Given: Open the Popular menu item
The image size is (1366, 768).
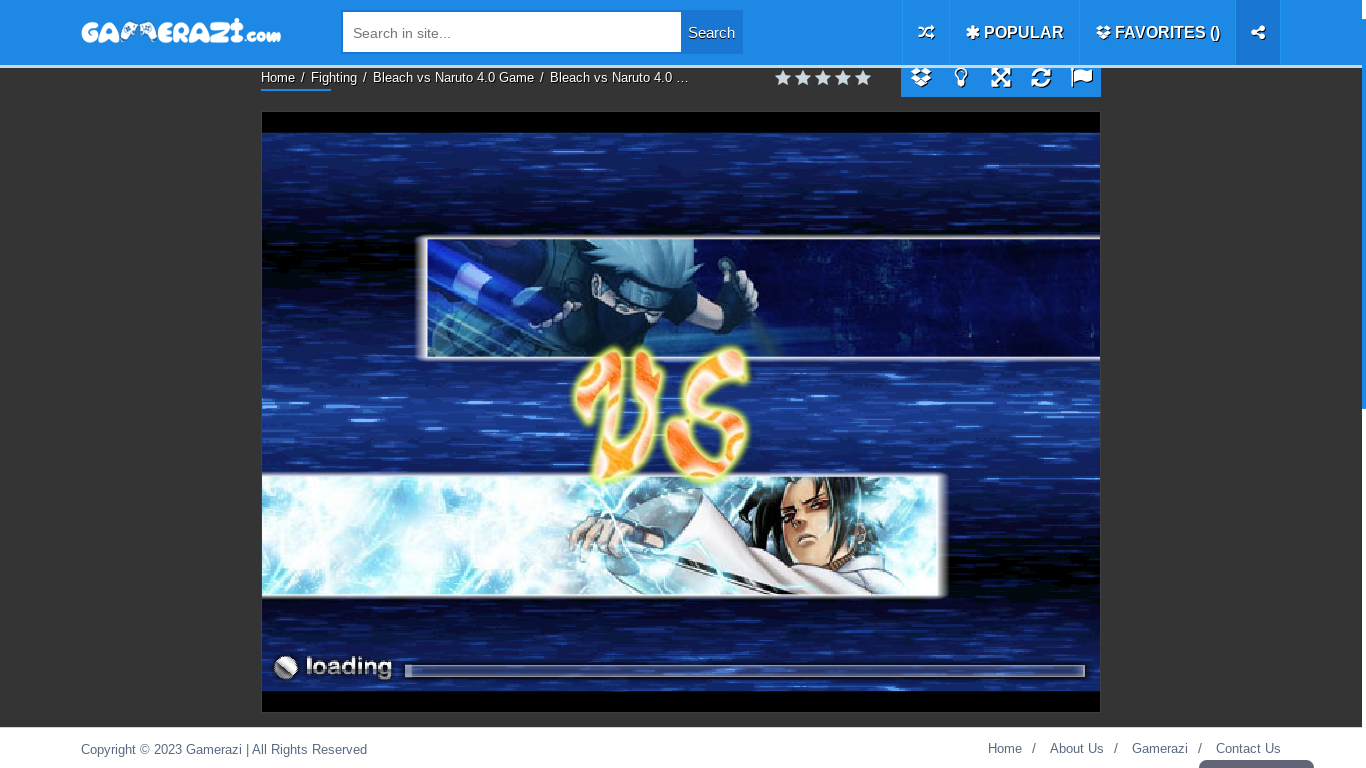Looking at the screenshot, I should (1014, 32).
